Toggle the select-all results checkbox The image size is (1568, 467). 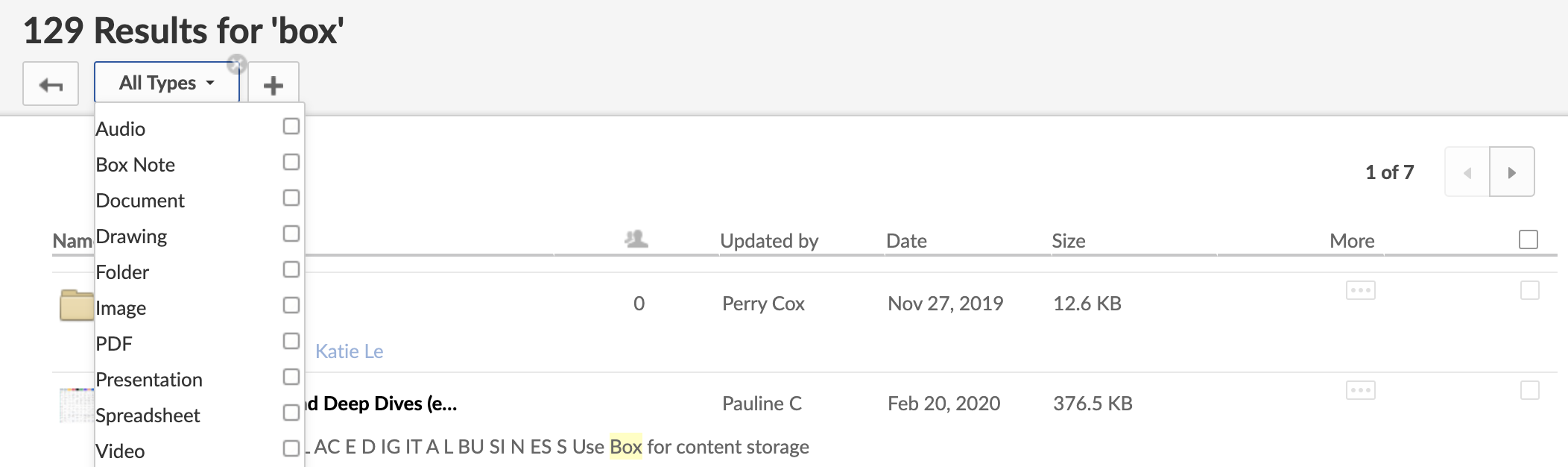[x=1528, y=239]
